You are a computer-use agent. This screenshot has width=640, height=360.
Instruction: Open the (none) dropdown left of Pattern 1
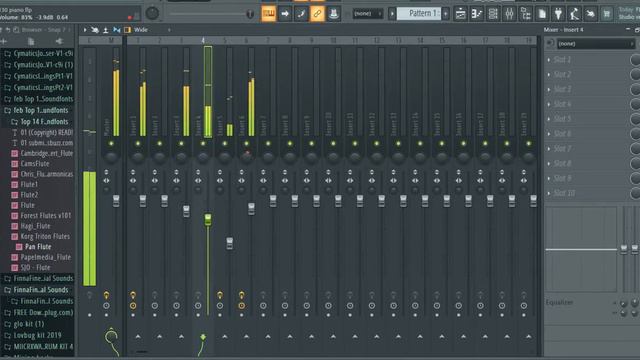tap(368, 13)
